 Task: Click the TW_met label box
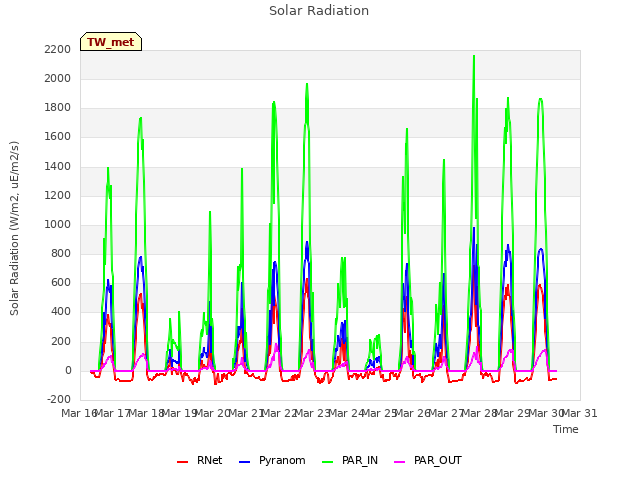(111, 42)
